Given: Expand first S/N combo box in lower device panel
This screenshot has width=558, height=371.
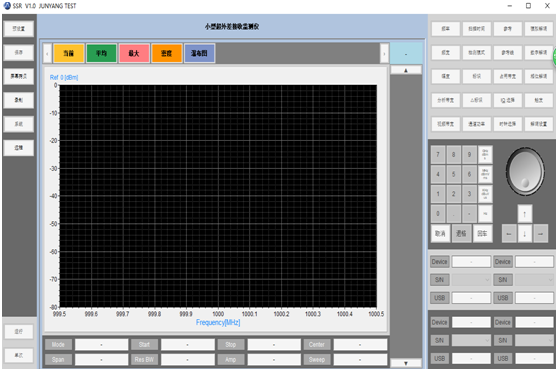Looking at the screenshot, I should (x=471, y=340).
